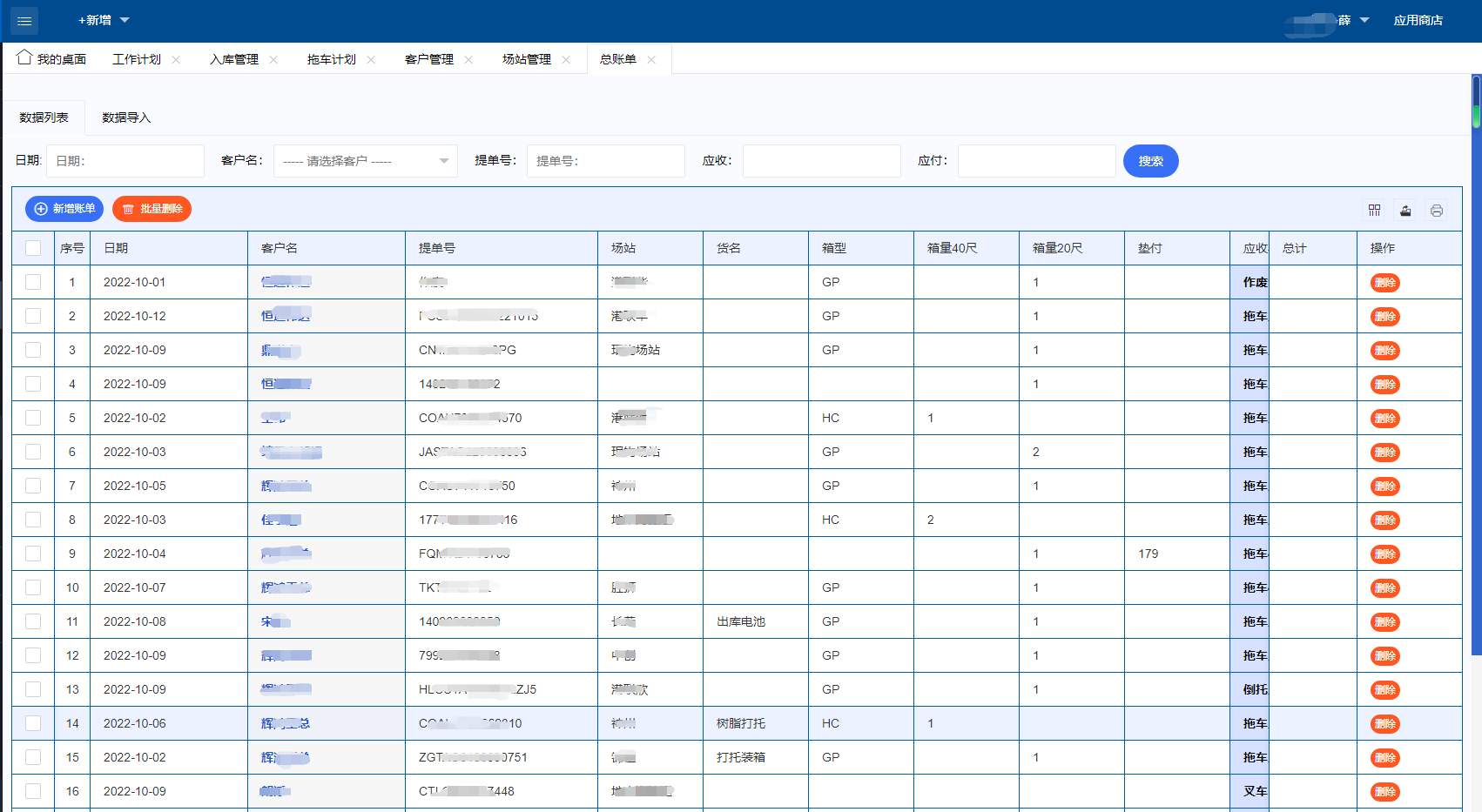
Task: Click the export table icon
Action: [x=1405, y=211]
